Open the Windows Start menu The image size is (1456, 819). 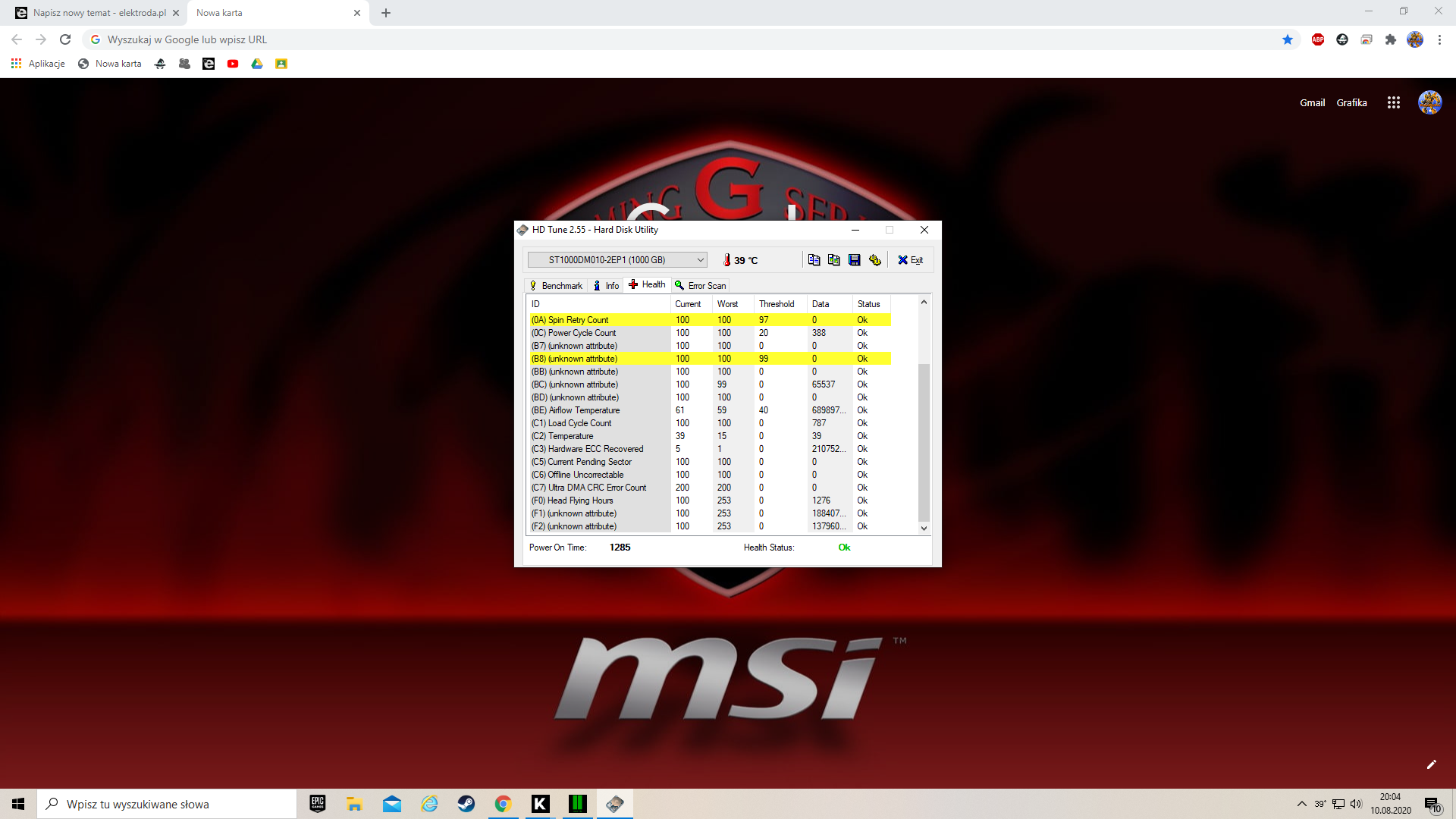(18, 804)
